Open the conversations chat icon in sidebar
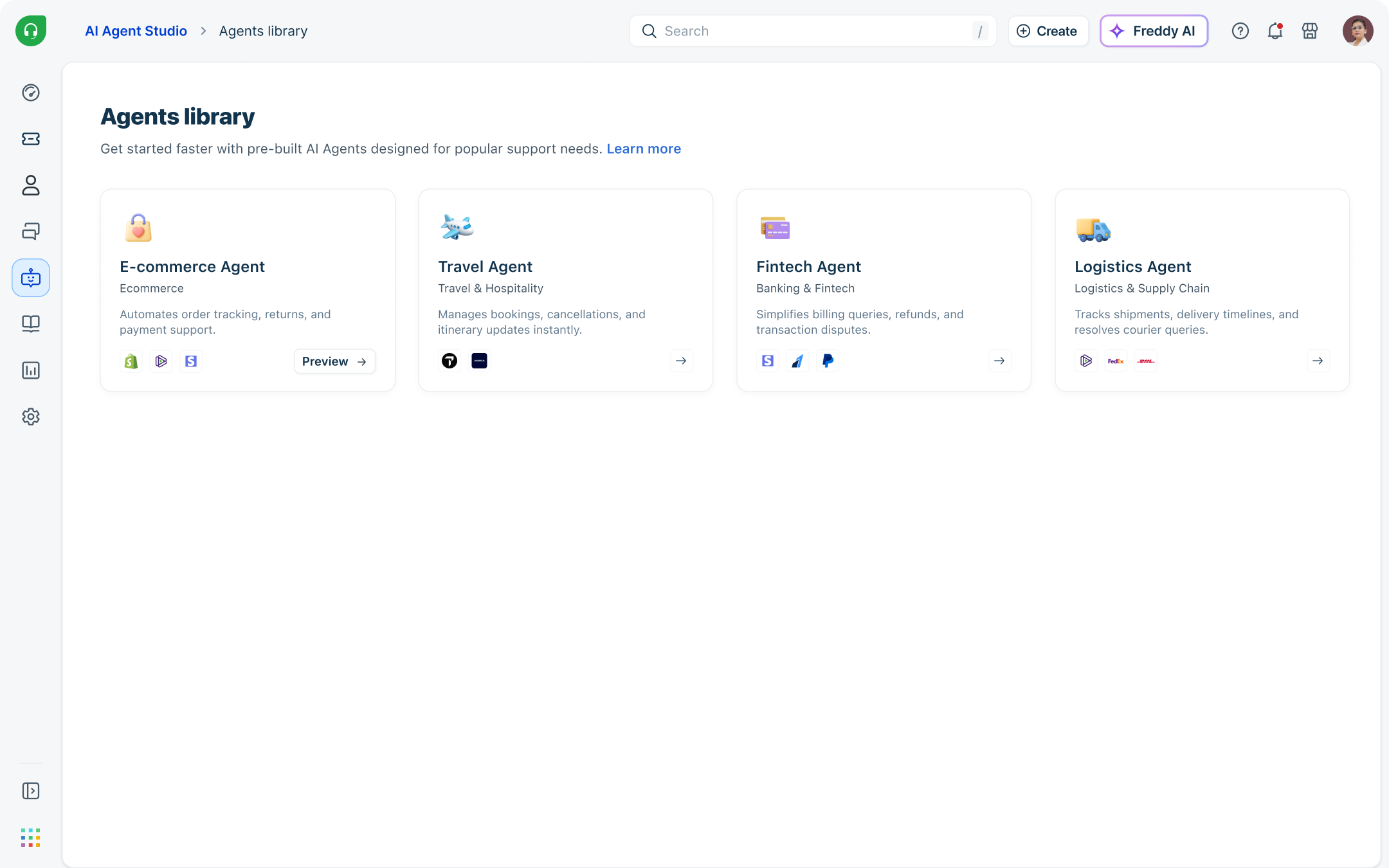Viewport: 1389px width, 868px height. pos(31,231)
